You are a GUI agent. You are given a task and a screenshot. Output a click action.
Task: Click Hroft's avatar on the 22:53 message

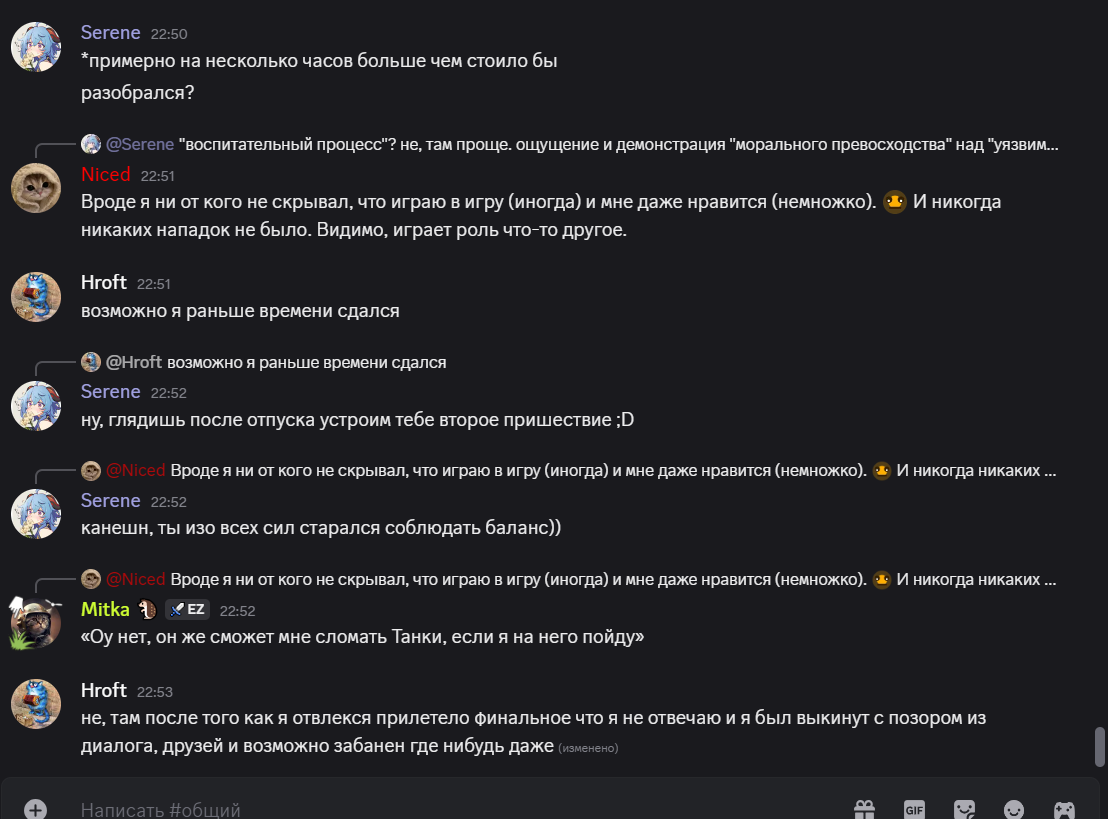coord(36,704)
